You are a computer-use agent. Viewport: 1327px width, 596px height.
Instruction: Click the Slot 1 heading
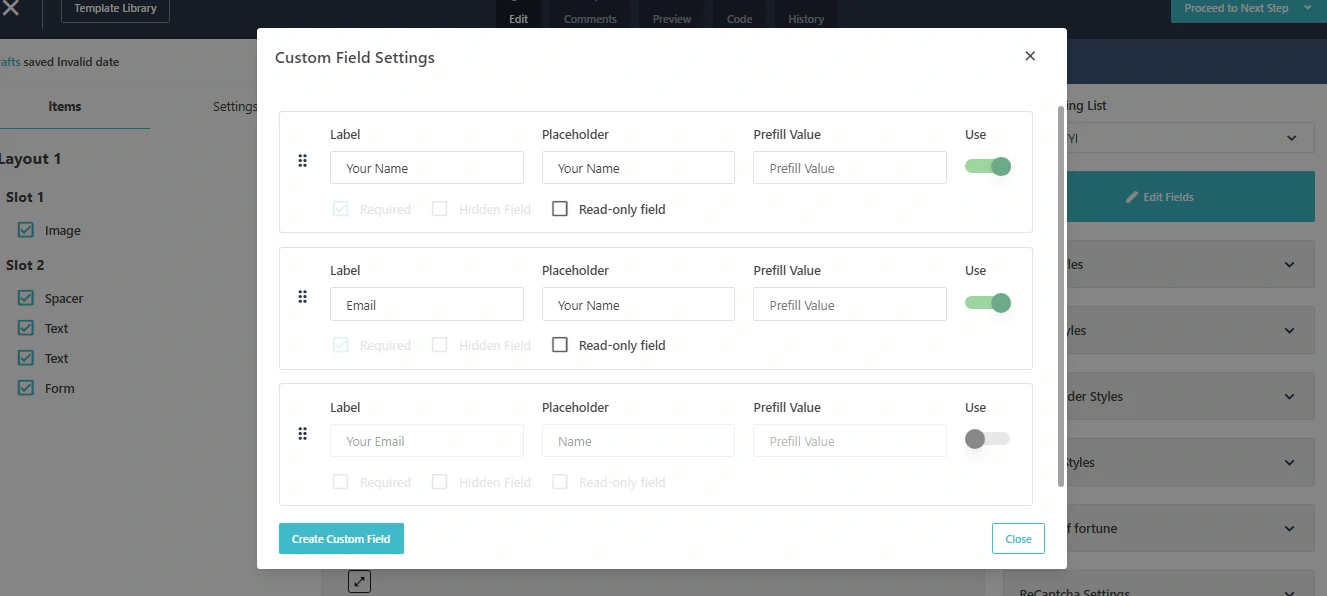point(25,197)
